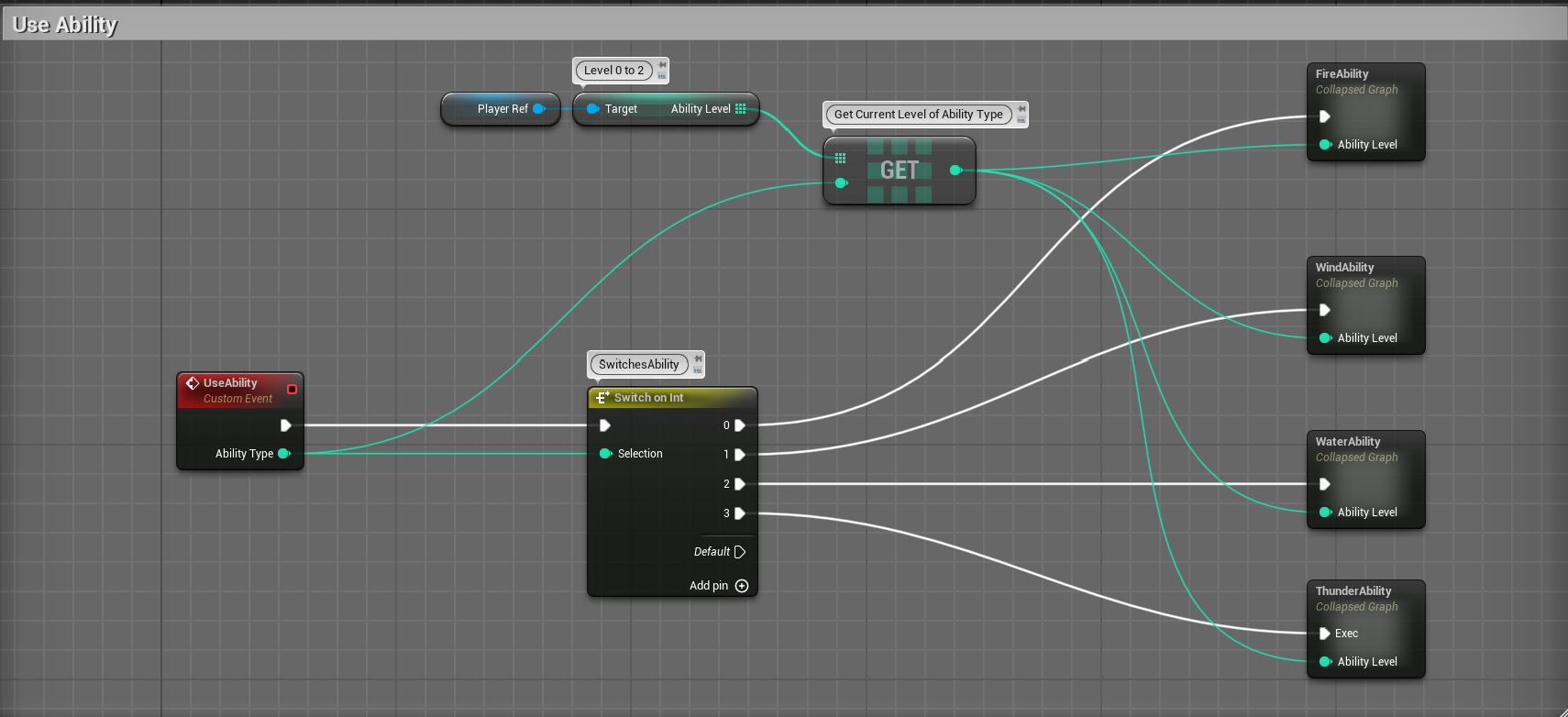Click the Selection input pin on Switch

(605, 454)
